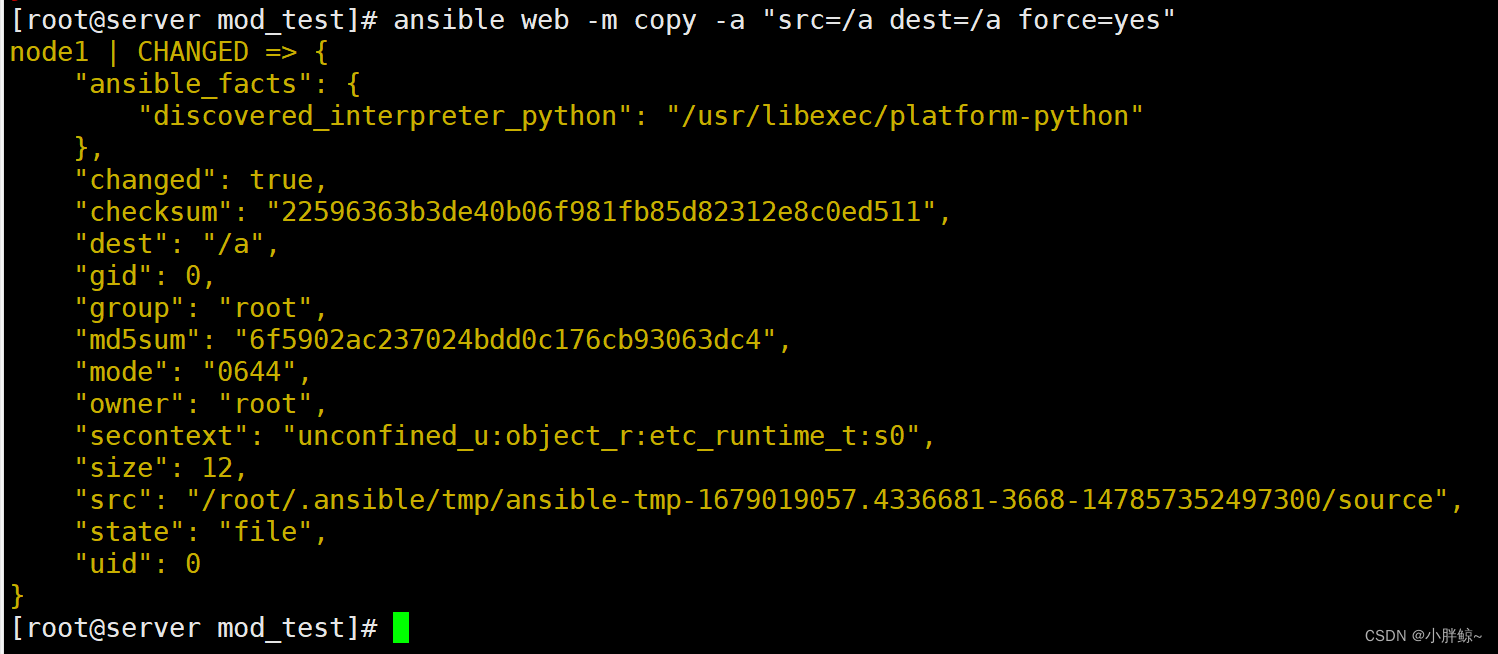Screen dimensions: 1498x654
Task: Click the "uid": 0 line
Action: pyautogui.click(x=137, y=564)
